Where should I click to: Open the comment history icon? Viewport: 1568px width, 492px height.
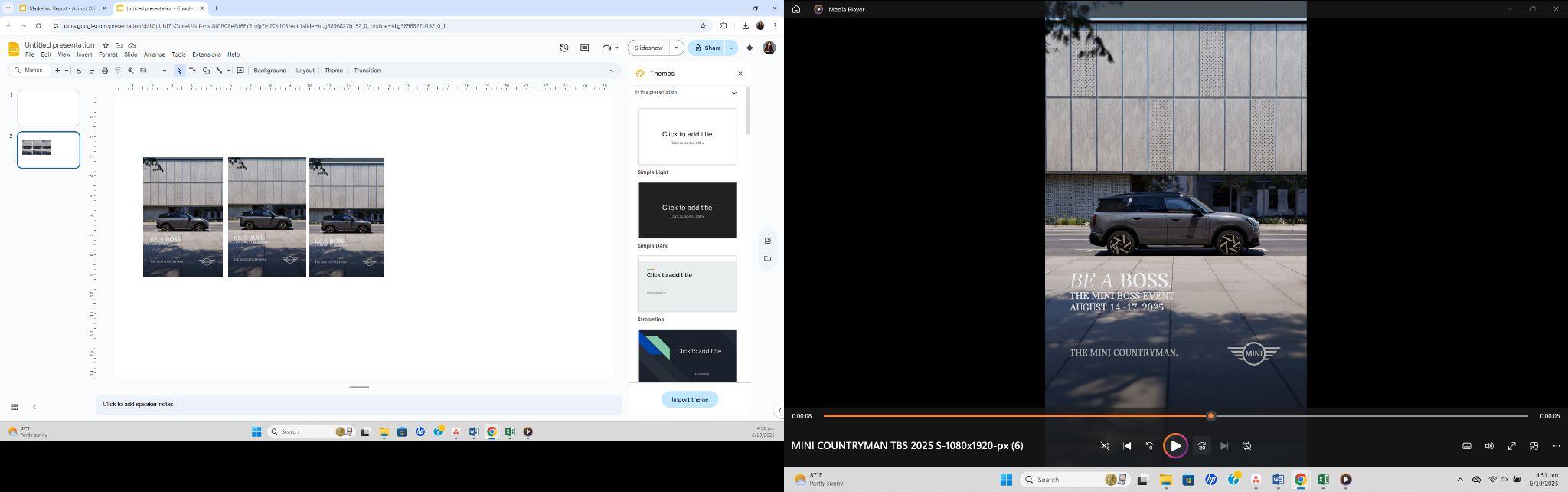click(x=584, y=48)
